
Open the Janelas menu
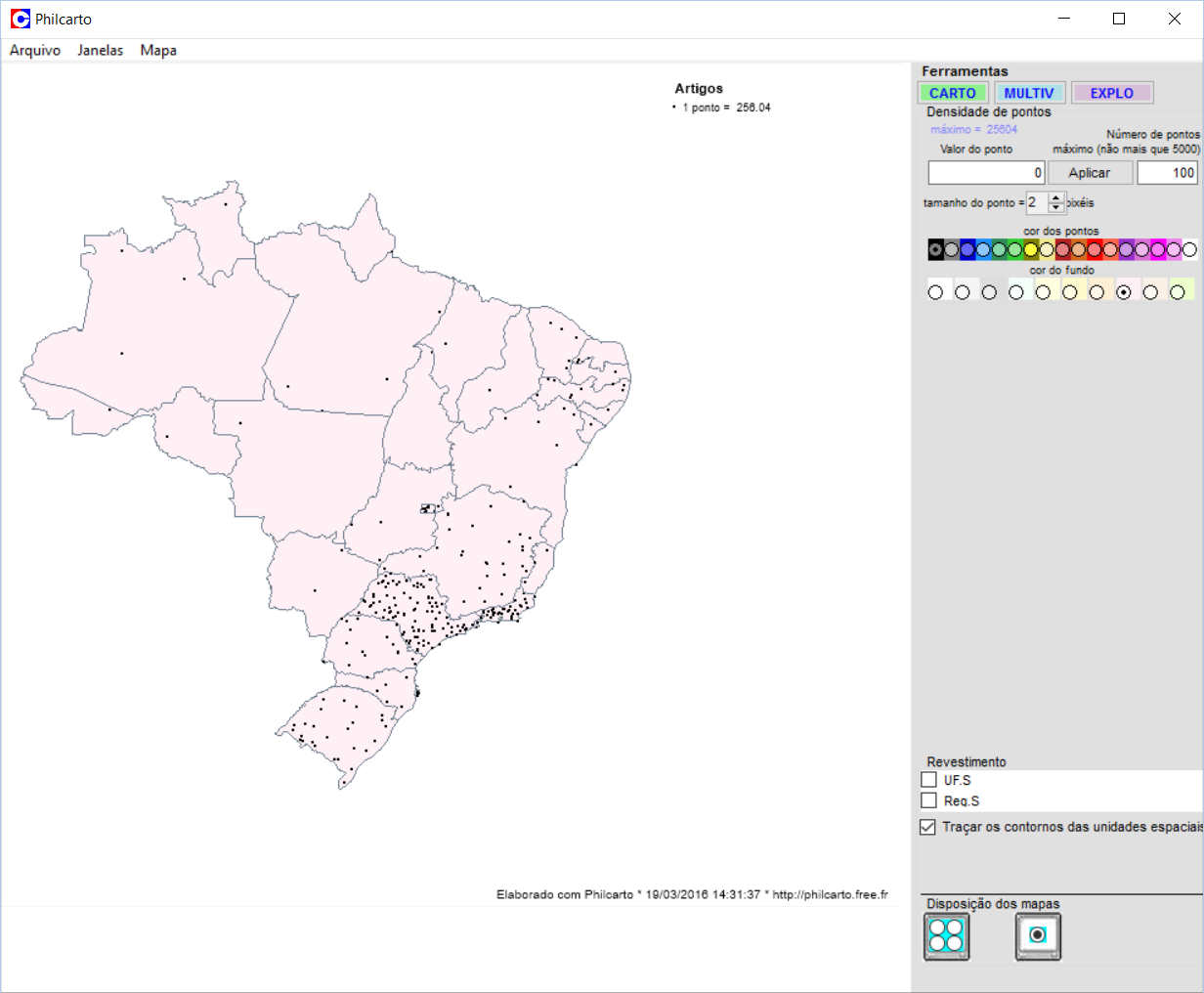[x=101, y=50]
